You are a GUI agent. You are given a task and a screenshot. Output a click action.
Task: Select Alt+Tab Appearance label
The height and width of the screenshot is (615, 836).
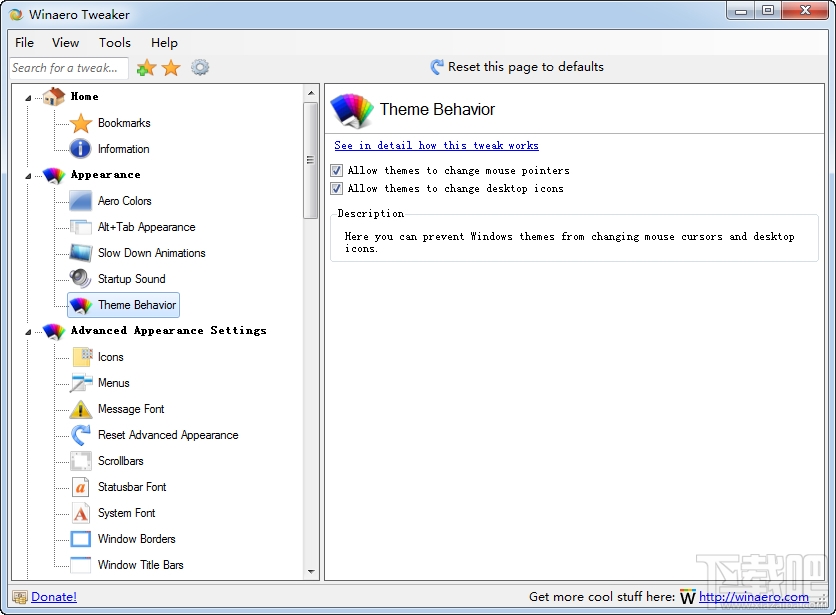[147, 227]
